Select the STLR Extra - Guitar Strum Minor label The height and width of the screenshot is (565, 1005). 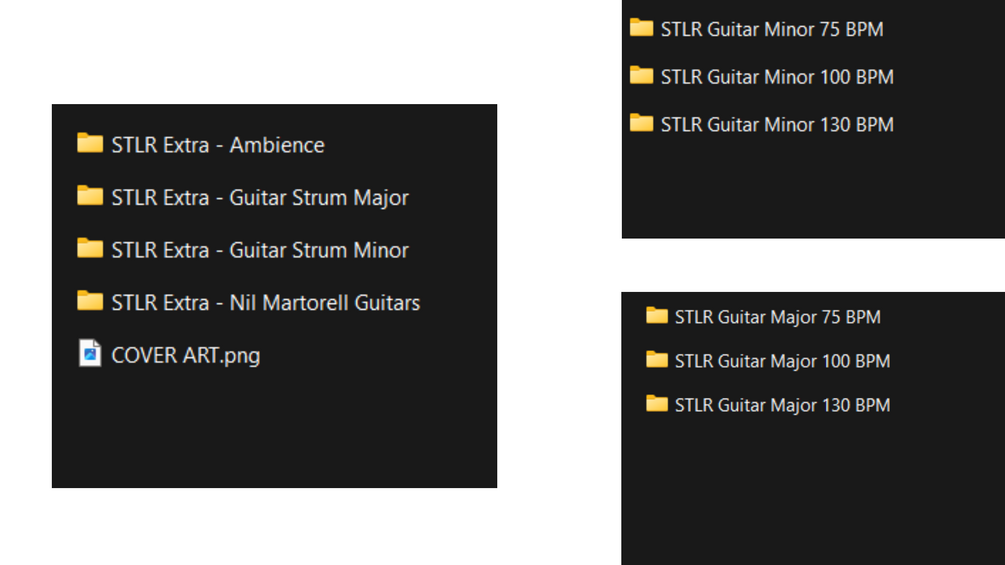260,250
